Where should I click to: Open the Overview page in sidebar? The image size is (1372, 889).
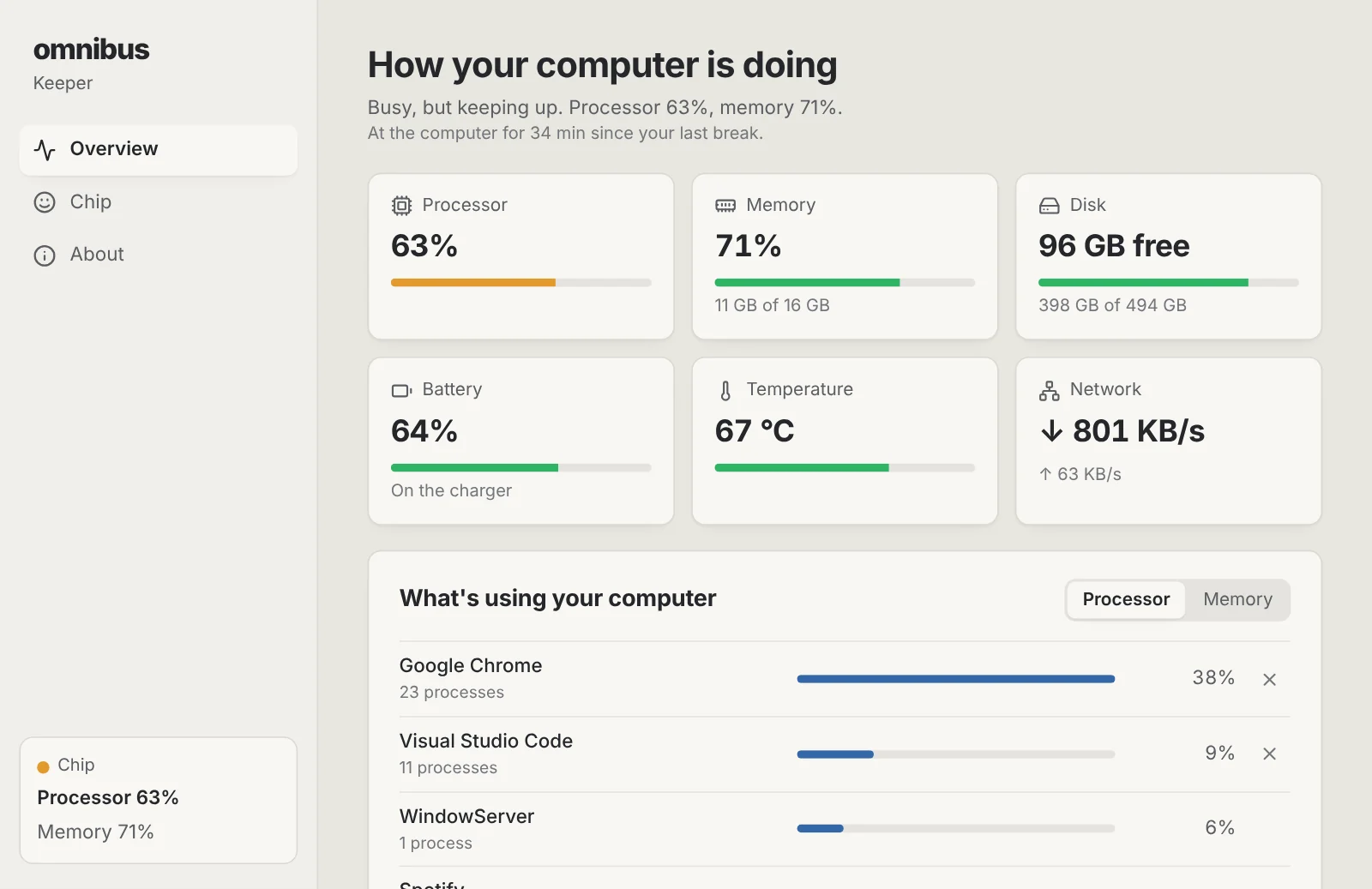[x=159, y=150]
